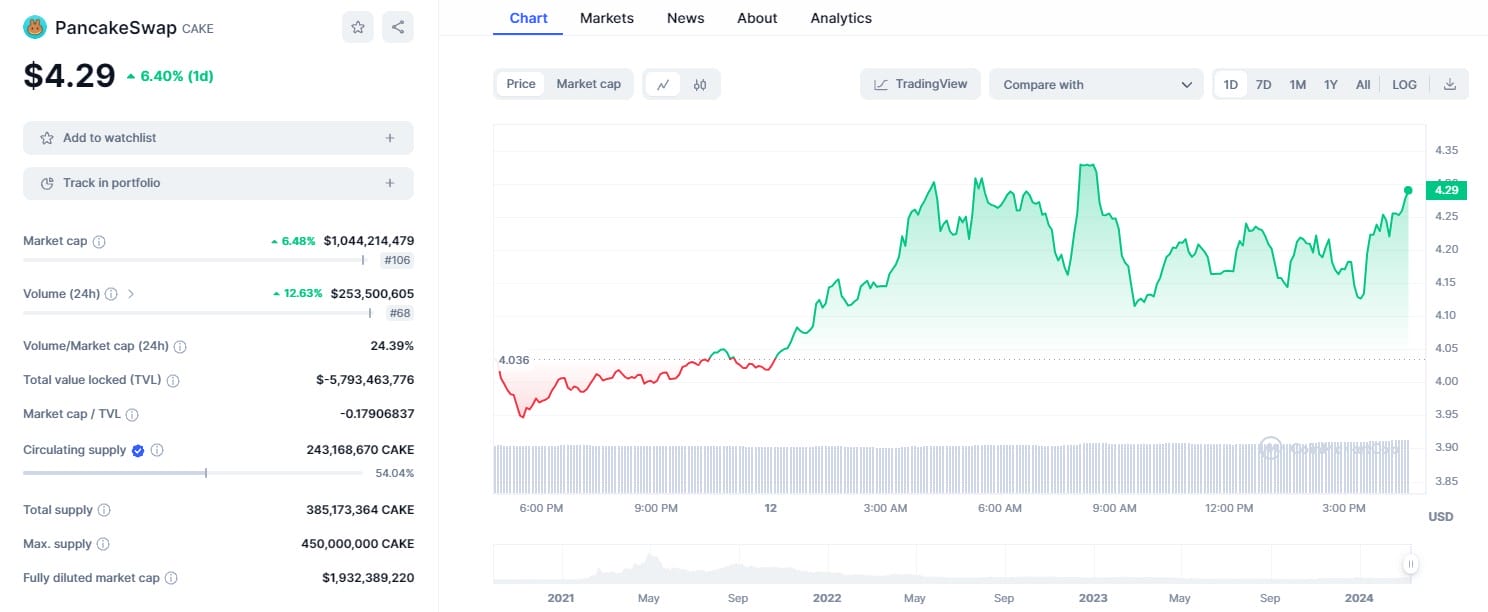
Task: Click Market cap info icon
Action: pos(99,242)
